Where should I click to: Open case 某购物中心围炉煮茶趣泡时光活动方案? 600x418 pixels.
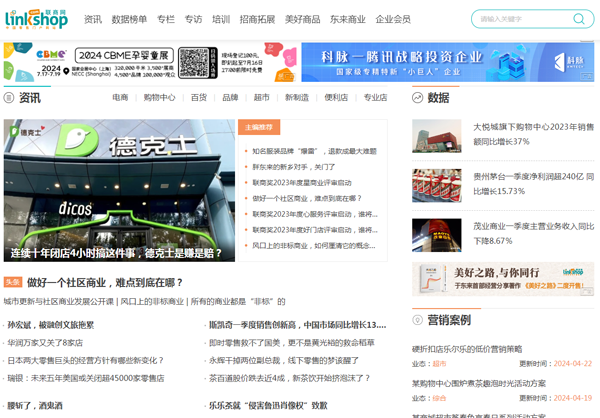(x=479, y=384)
